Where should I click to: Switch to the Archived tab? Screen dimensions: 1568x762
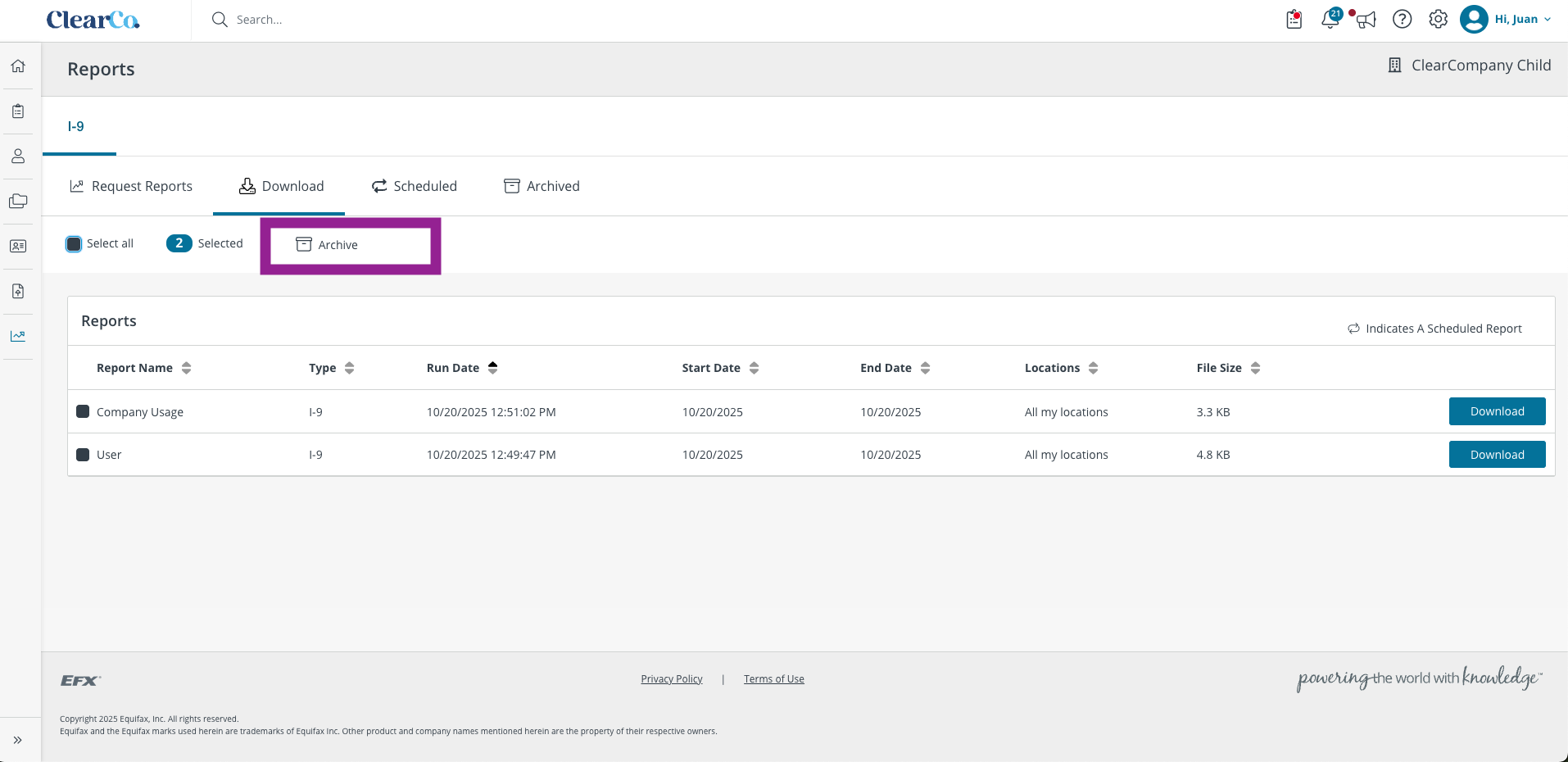542,186
